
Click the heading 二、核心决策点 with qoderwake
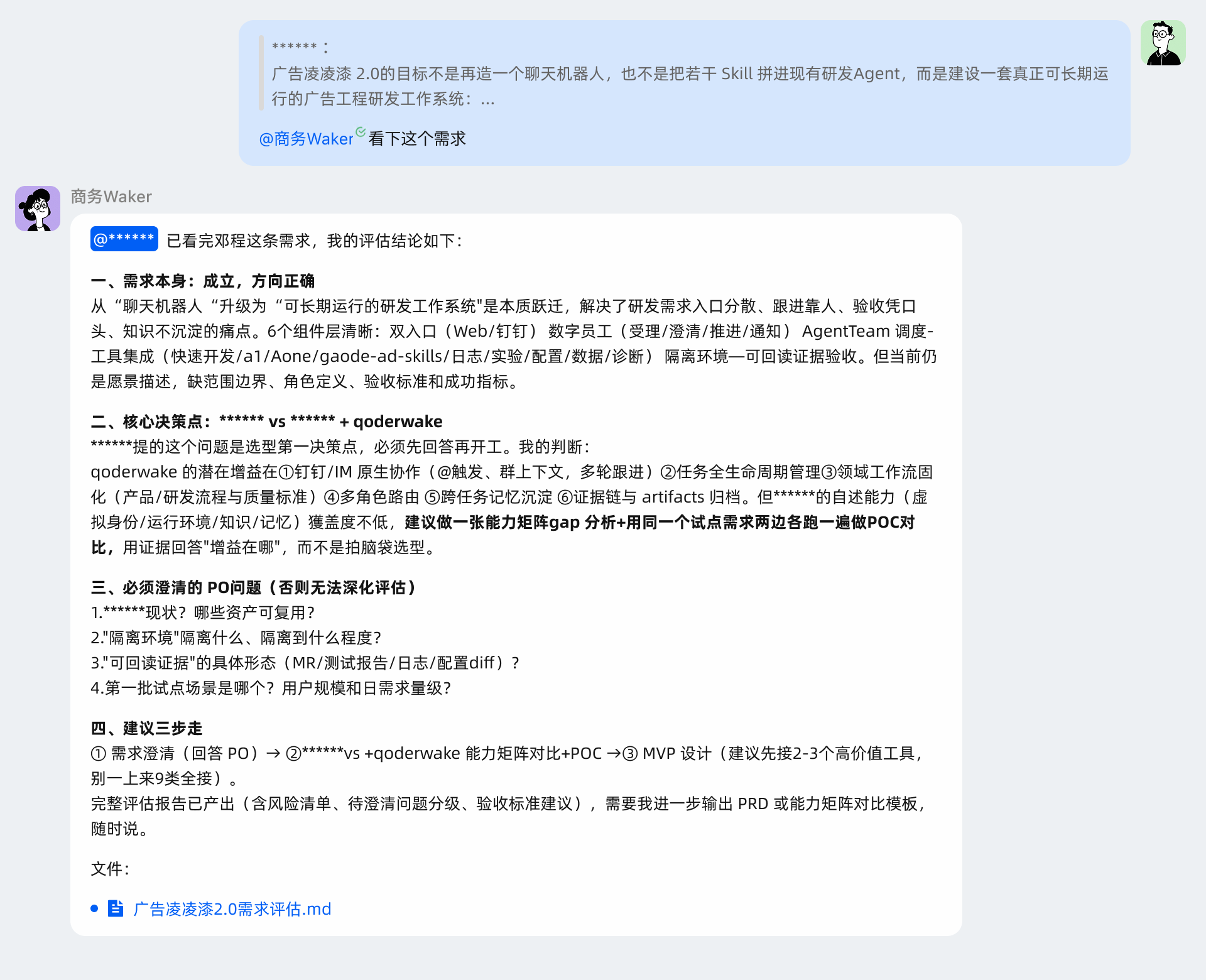coord(266,422)
